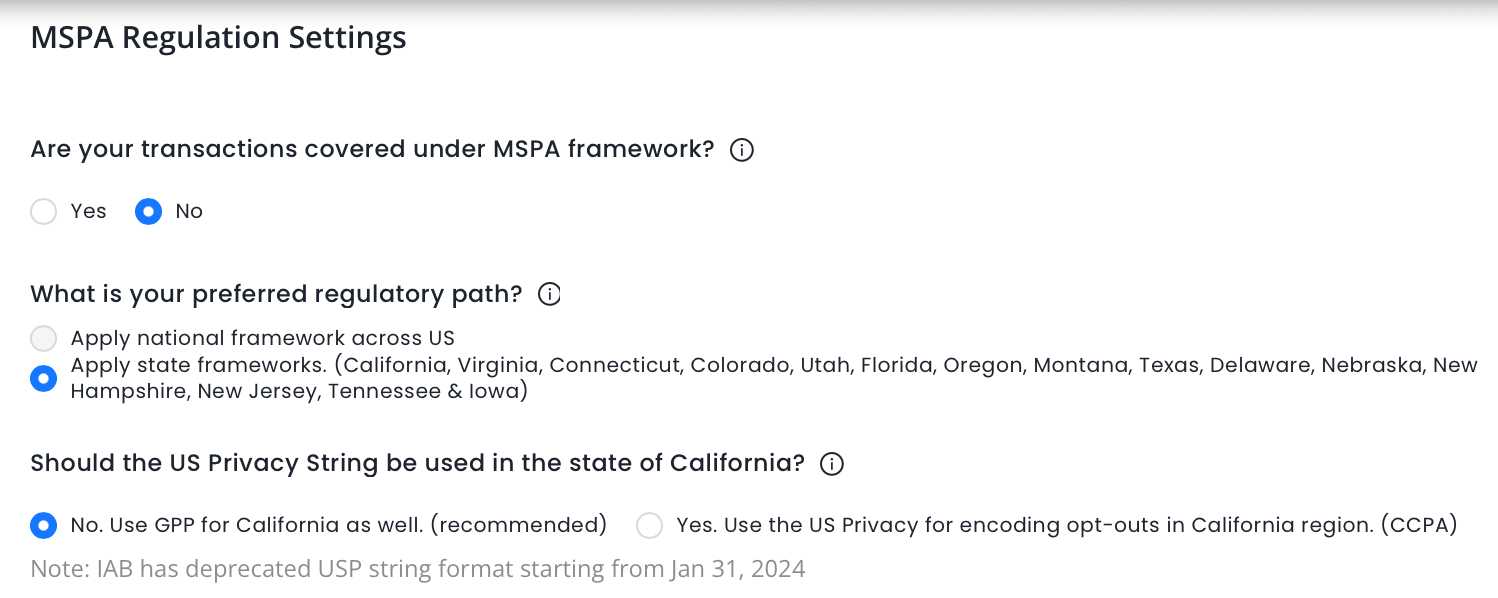Viewport: 1498px width, 598px height.
Task: Click the 'Yes' label text under MSPA question
Action: [88, 211]
